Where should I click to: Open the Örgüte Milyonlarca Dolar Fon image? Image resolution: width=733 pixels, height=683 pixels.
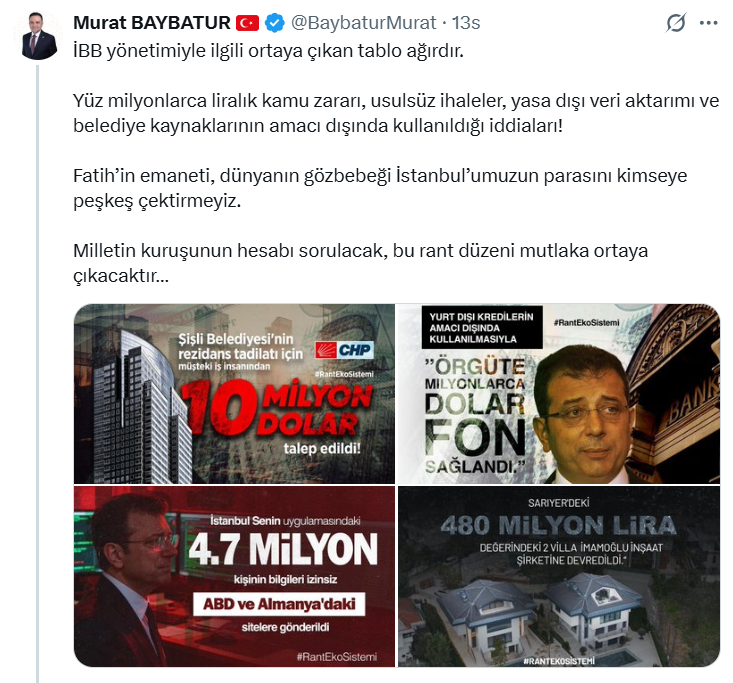tap(559, 394)
